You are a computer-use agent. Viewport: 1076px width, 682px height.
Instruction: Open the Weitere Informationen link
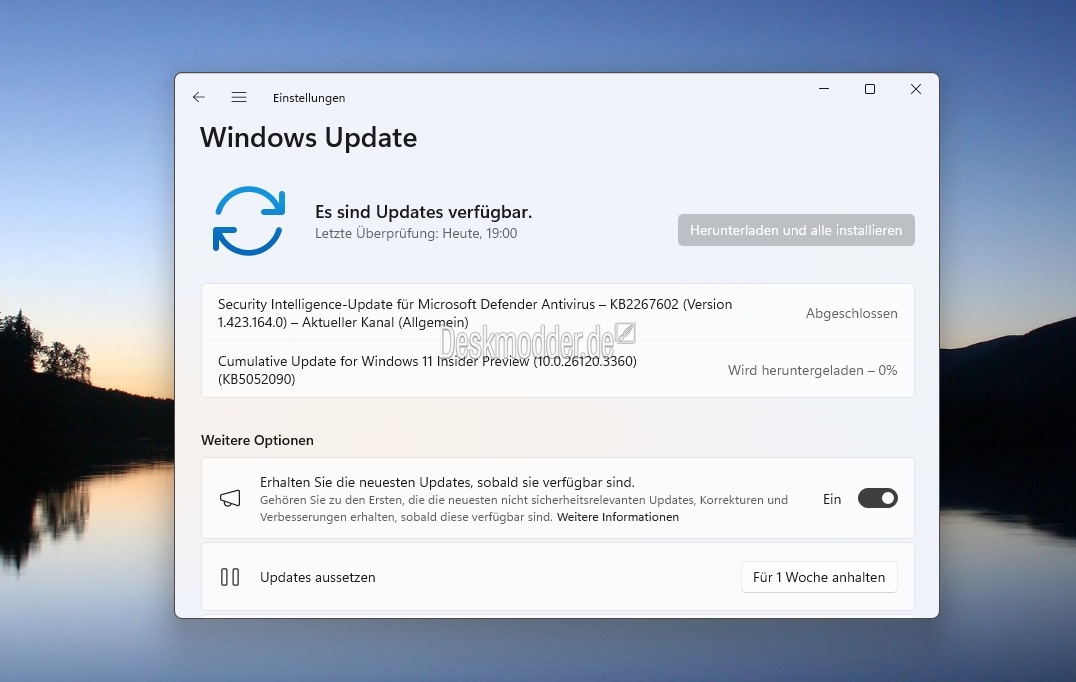coord(618,517)
